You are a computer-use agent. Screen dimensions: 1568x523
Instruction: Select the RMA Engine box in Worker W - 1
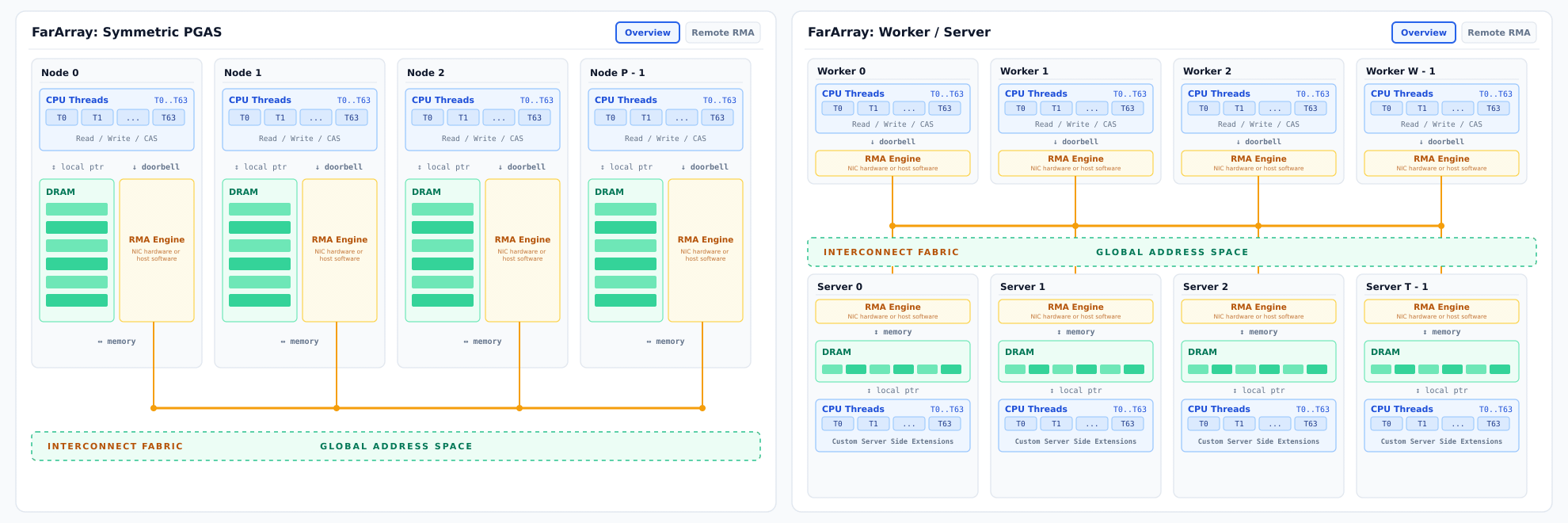1441,163
